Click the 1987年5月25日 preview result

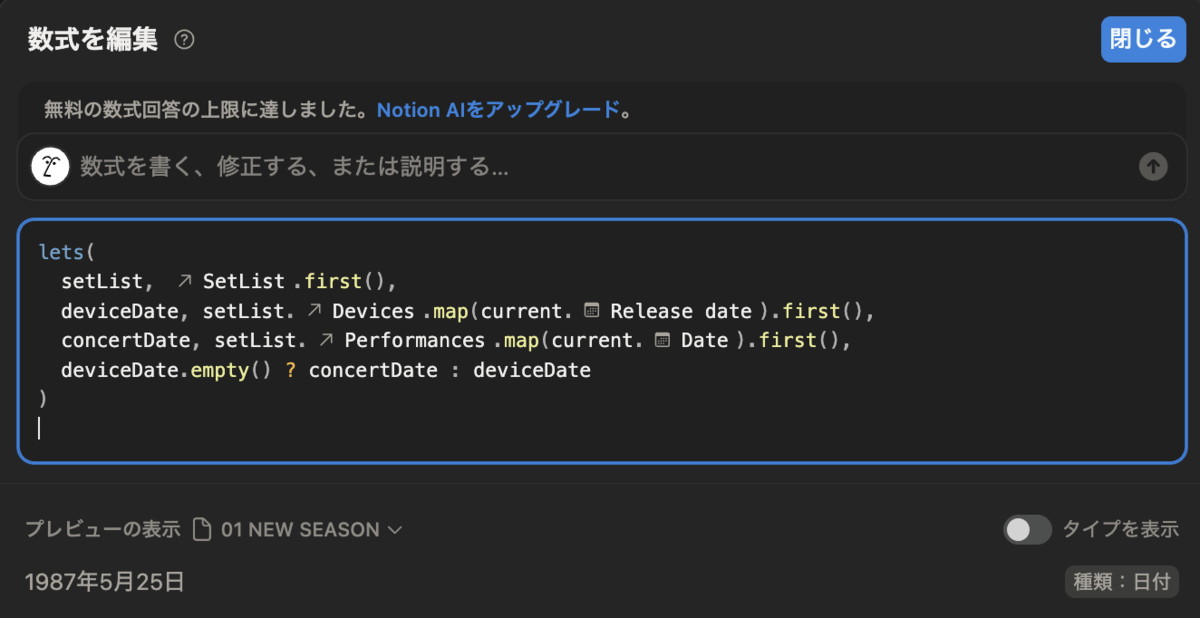105,582
